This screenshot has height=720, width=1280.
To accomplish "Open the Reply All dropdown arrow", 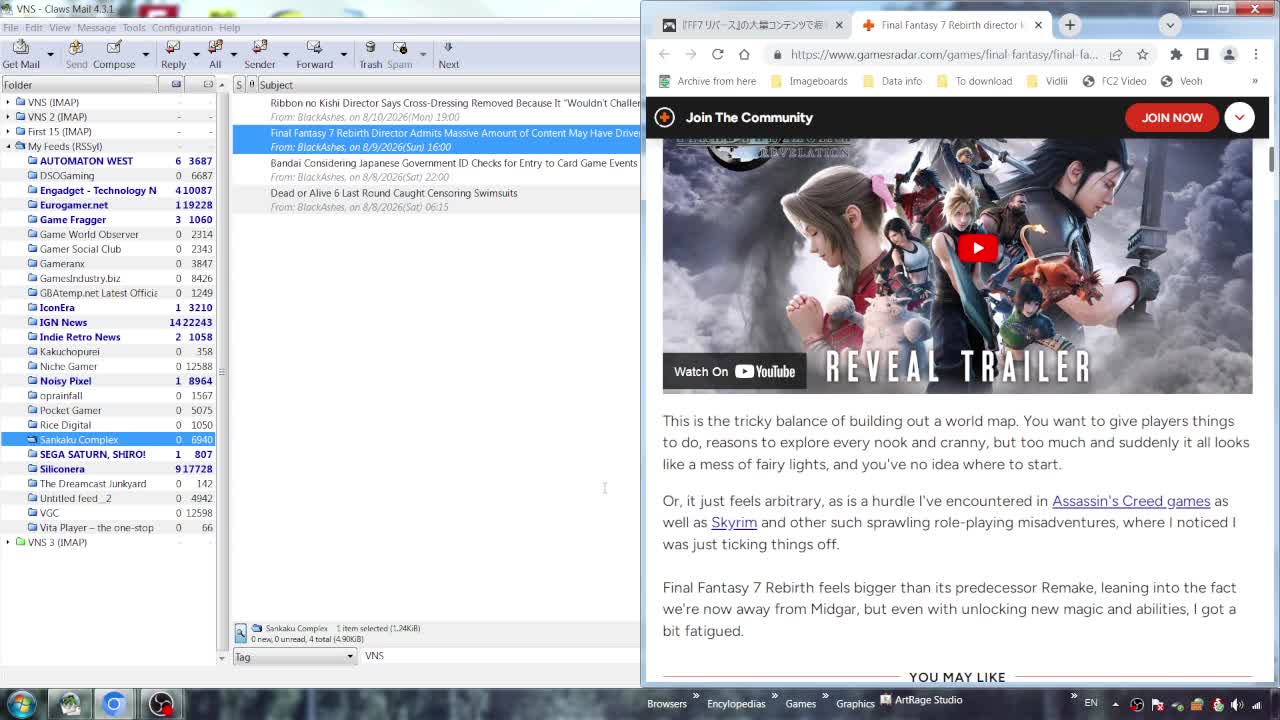I will tap(234, 54).
